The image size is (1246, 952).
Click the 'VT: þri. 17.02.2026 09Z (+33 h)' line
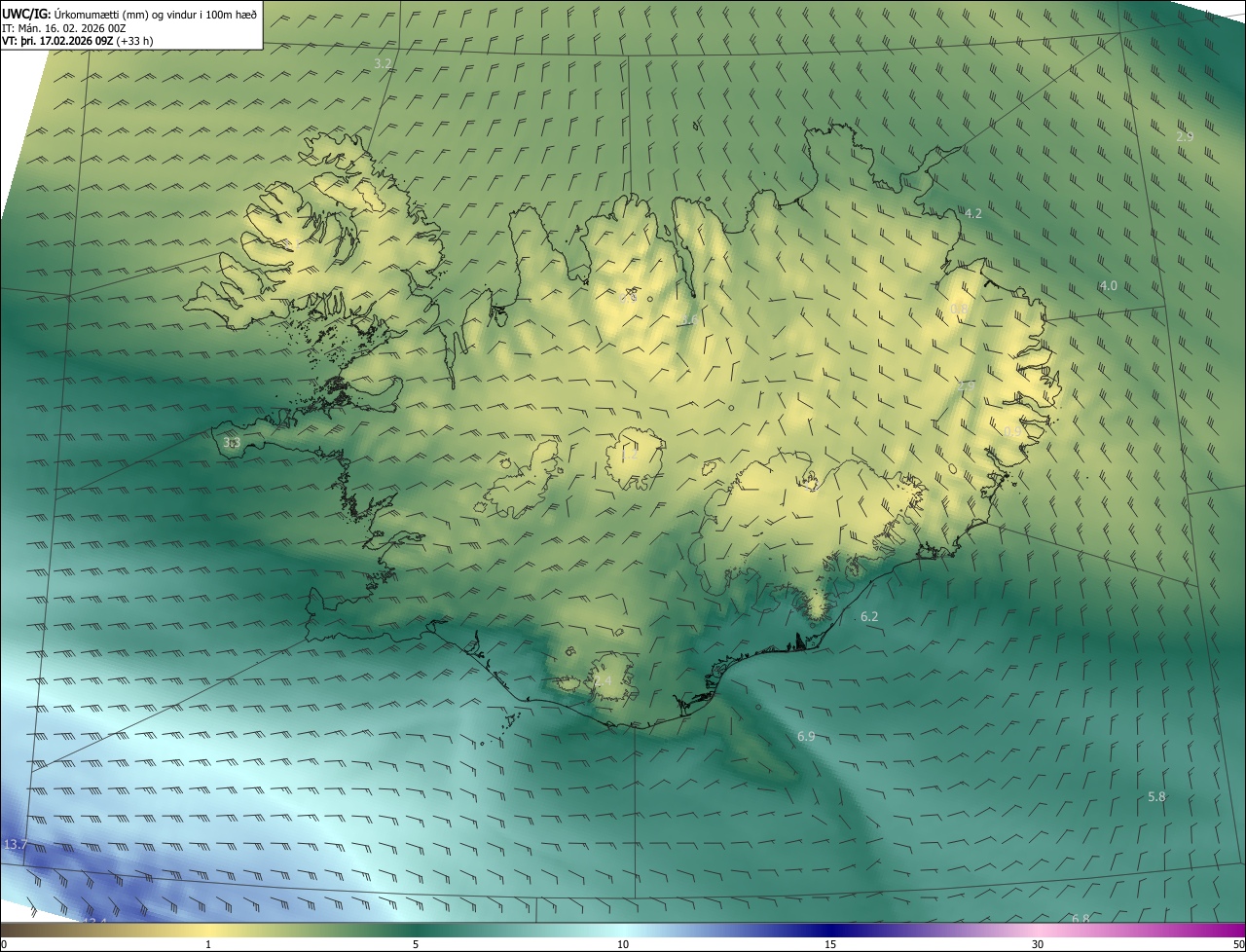click(78, 41)
